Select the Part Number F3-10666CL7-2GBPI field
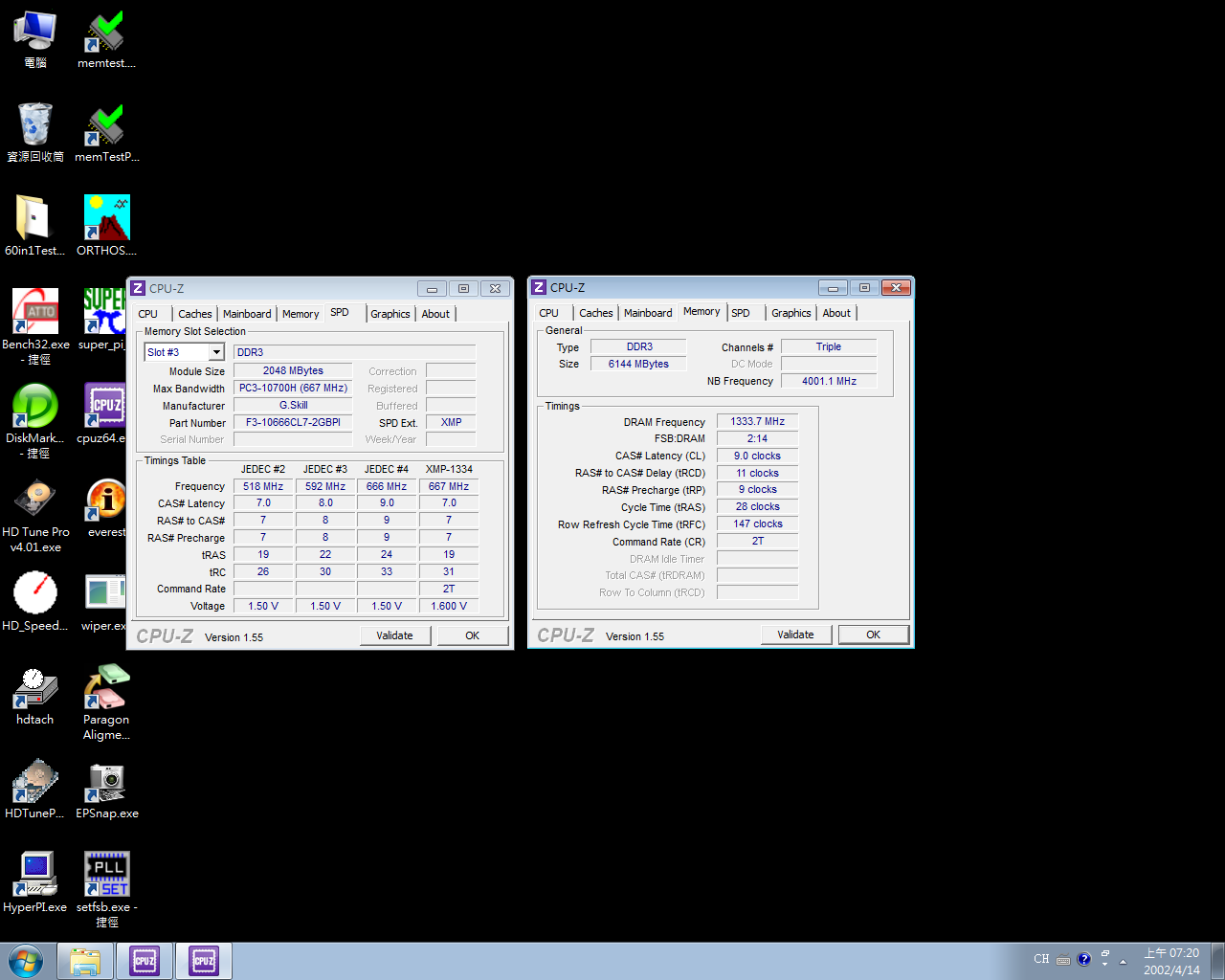The image size is (1225, 980). coord(293,422)
